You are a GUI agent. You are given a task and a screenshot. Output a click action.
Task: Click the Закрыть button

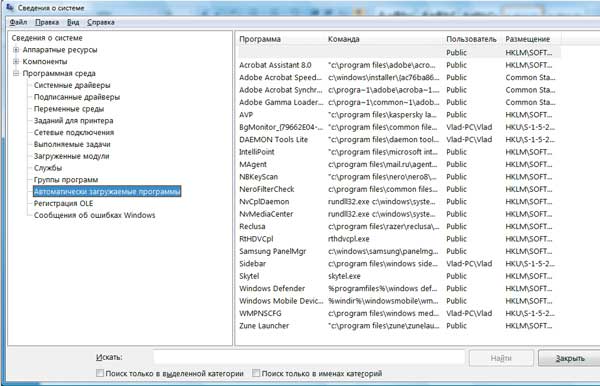pos(570,358)
